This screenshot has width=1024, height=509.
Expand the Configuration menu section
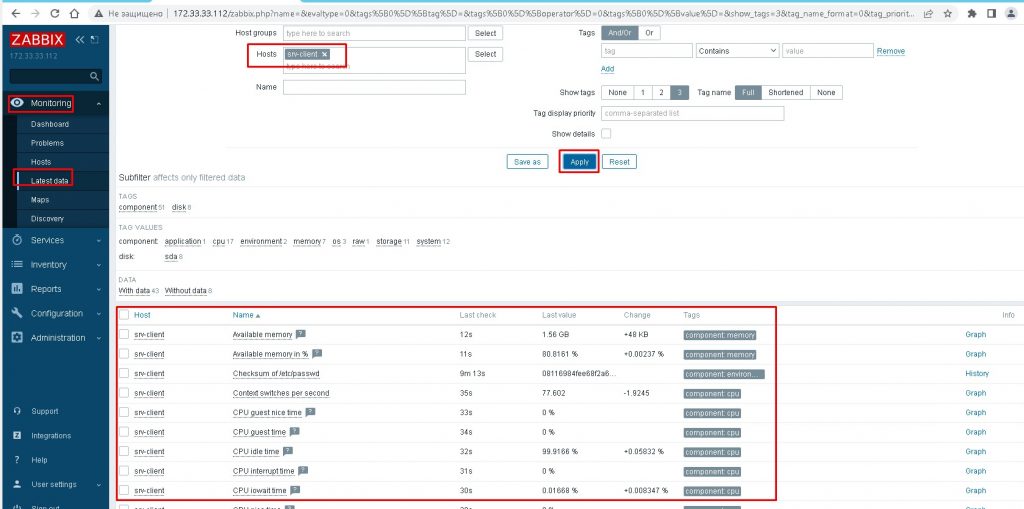[56, 313]
